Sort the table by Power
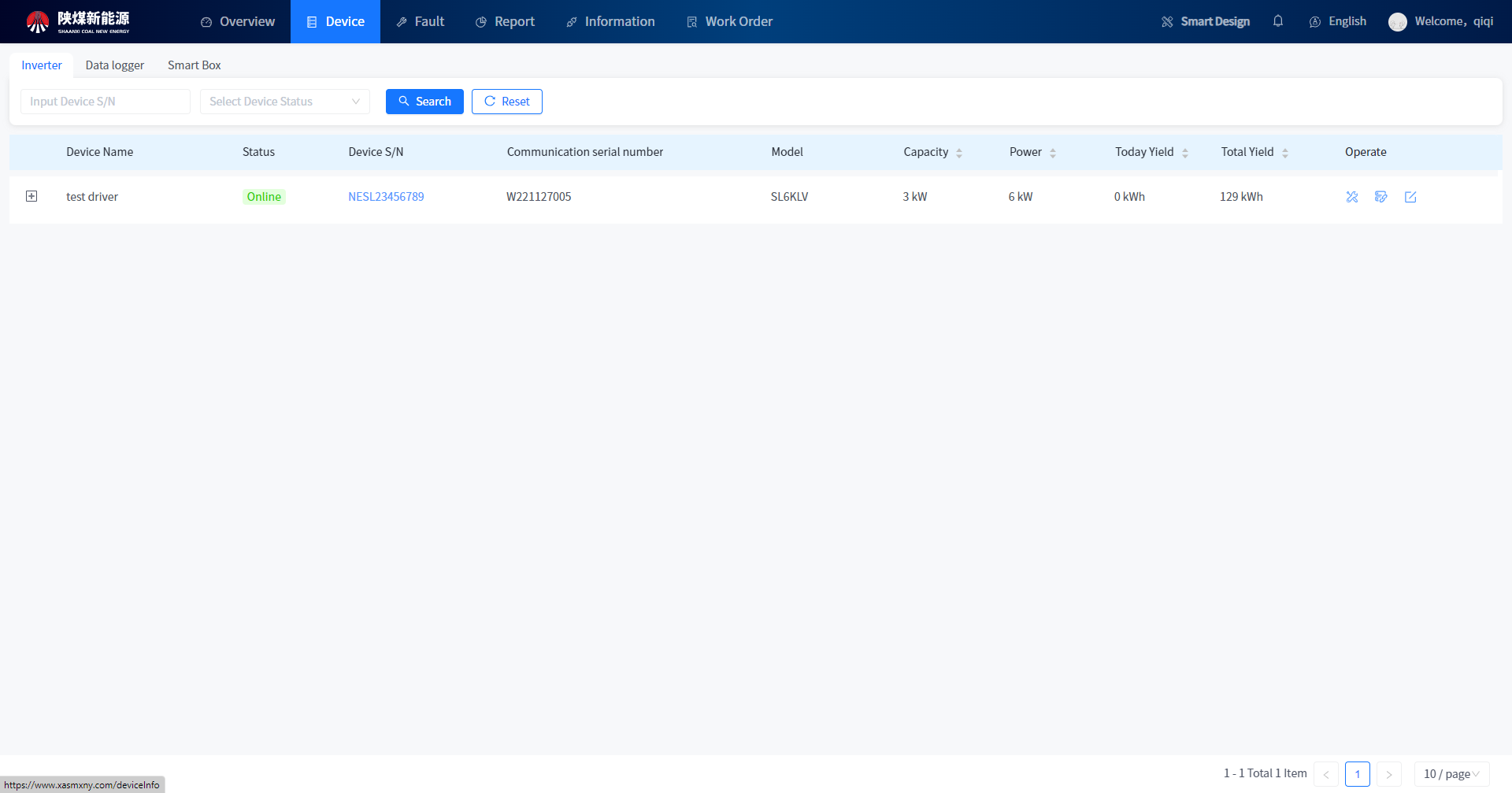Image resolution: width=1512 pixels, height=793 pixels. [1053, 153]
